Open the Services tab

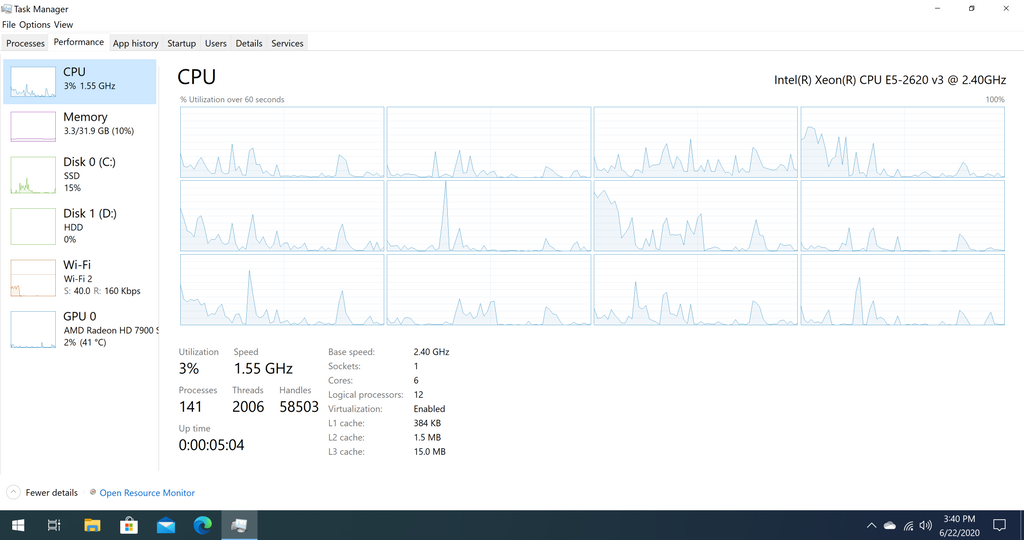pos(287,43)
